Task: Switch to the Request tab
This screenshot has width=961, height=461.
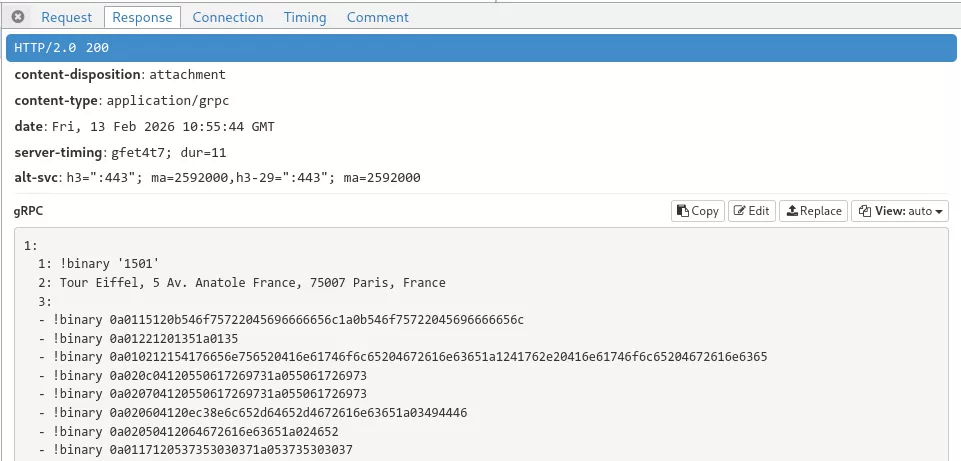Action: click(67, 17)
